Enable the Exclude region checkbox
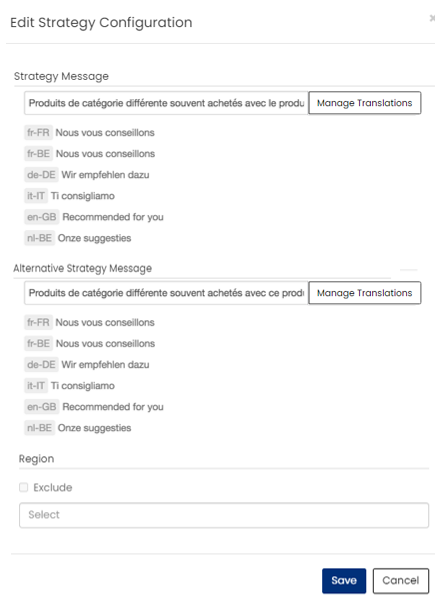Screen dimensions: 435x603 click(x=23, y=487)
